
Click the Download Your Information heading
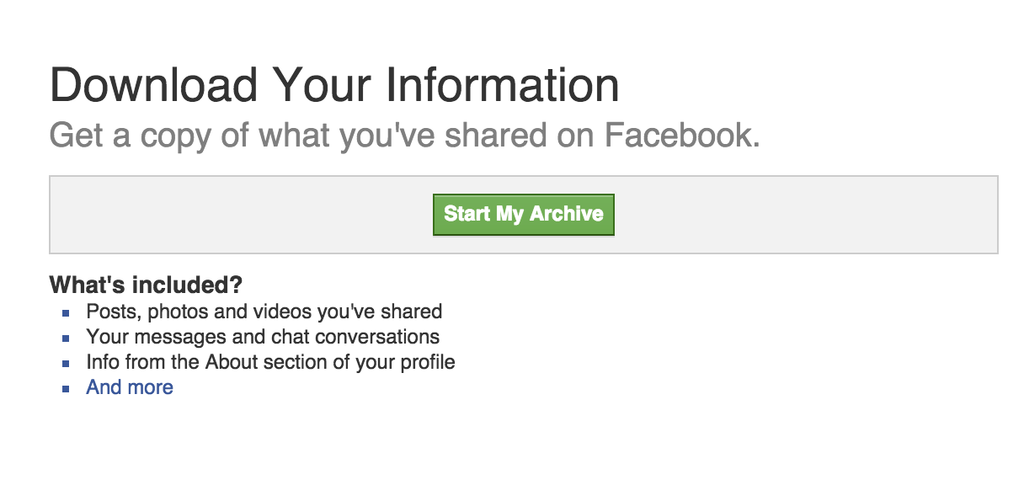pyautogui.click(x=334, y=86)
